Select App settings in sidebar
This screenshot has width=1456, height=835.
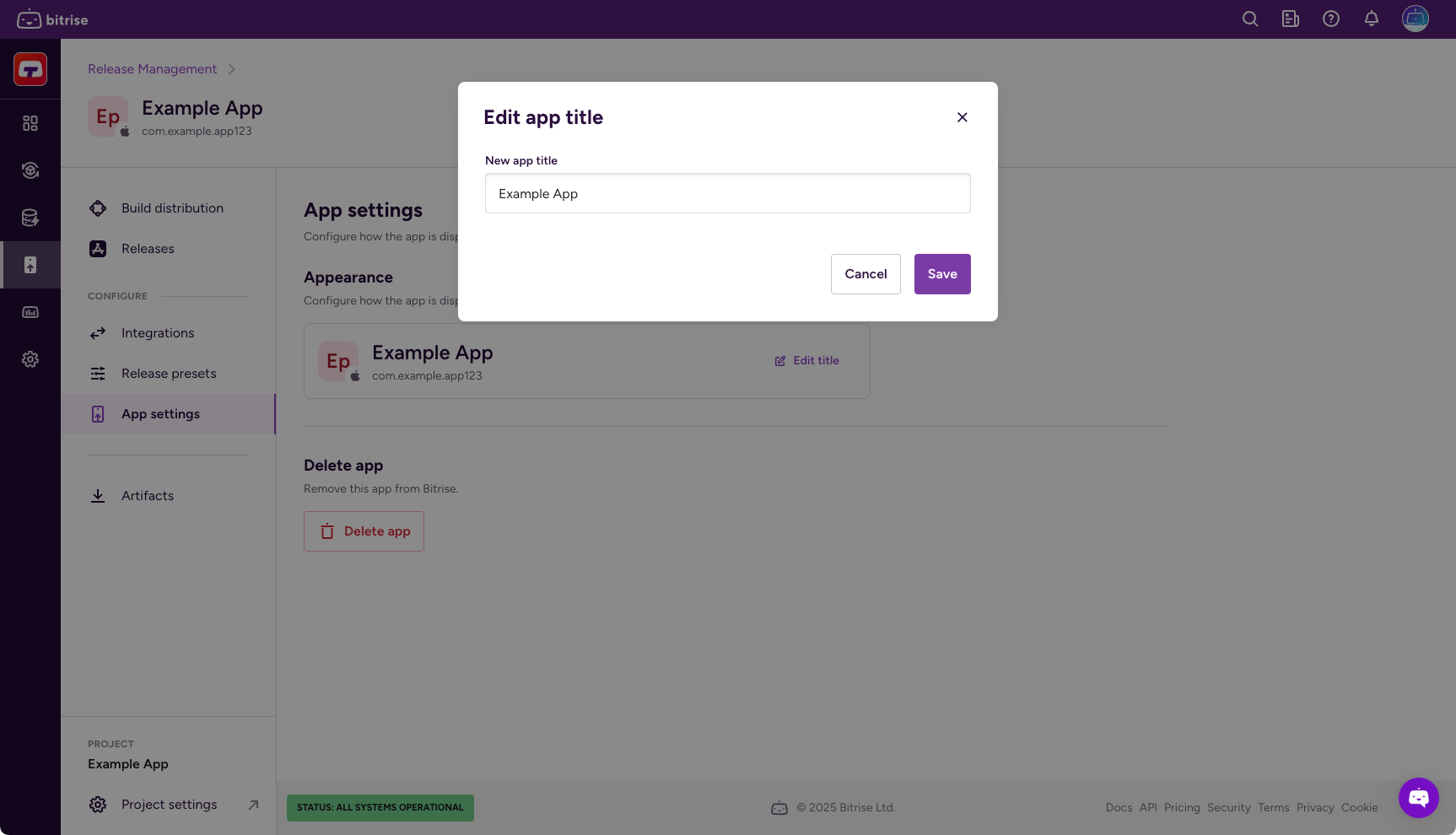tap(169, 414)
